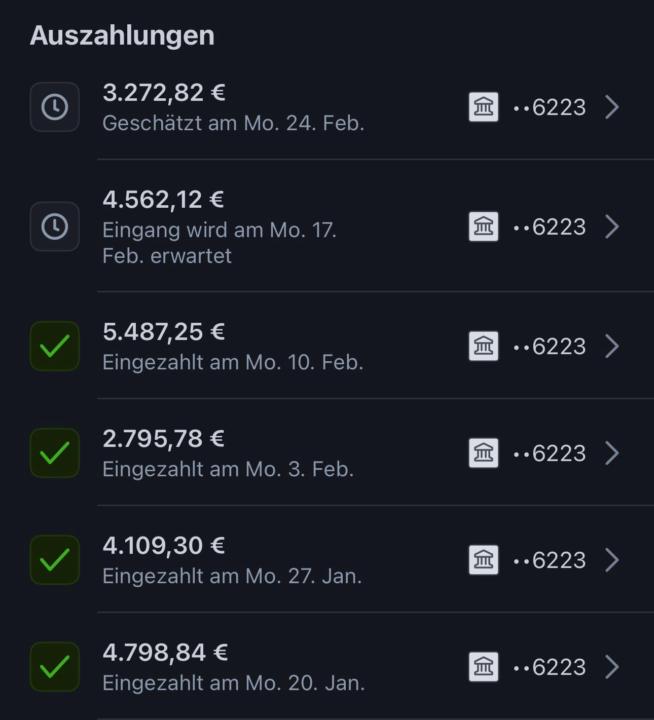Image resolution: width=654 pixels, height=720 pixels.
Task: Click green checkmark for 4.798,84 € payout
Action: tap(54, 666)
